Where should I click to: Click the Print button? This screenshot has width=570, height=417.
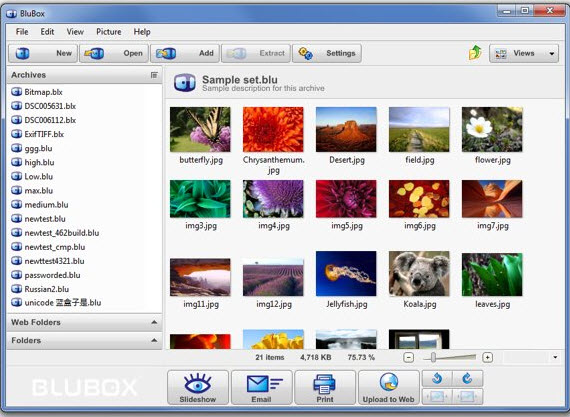pyautogui.click(x=325, y=388)
